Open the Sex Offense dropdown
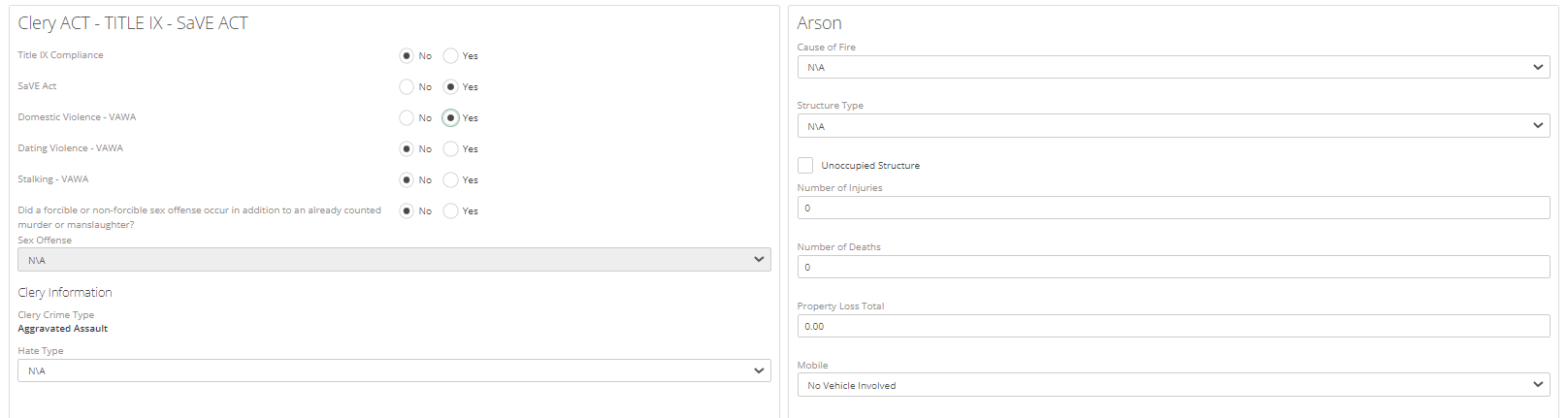Screen dimensions: 1568x418 click(394, 260)
